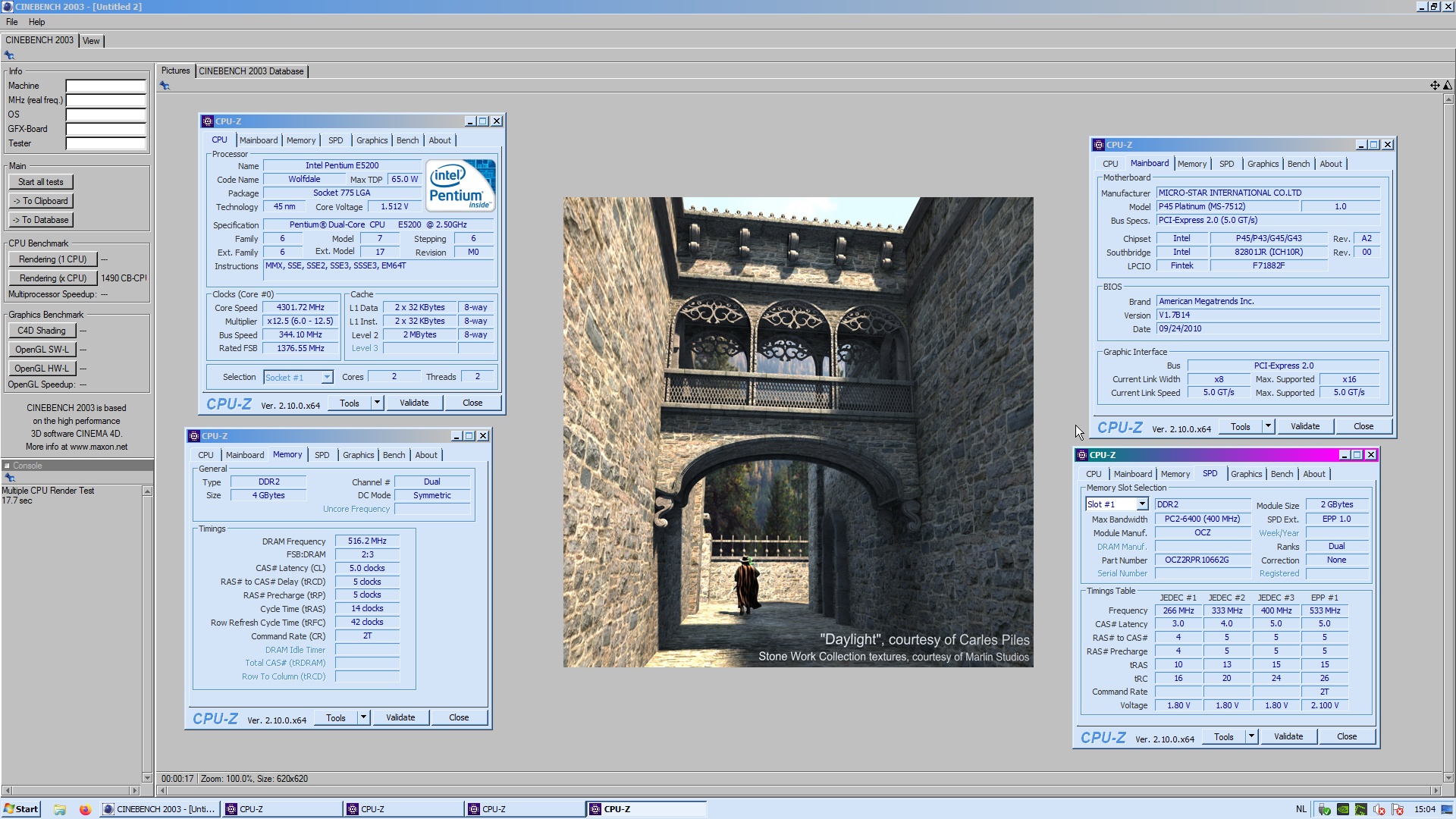This screenshot has height=819, width=1456.
Task: Open SPD tab in CPU tab CPU-Z window
Action: (x=335, y=140)
